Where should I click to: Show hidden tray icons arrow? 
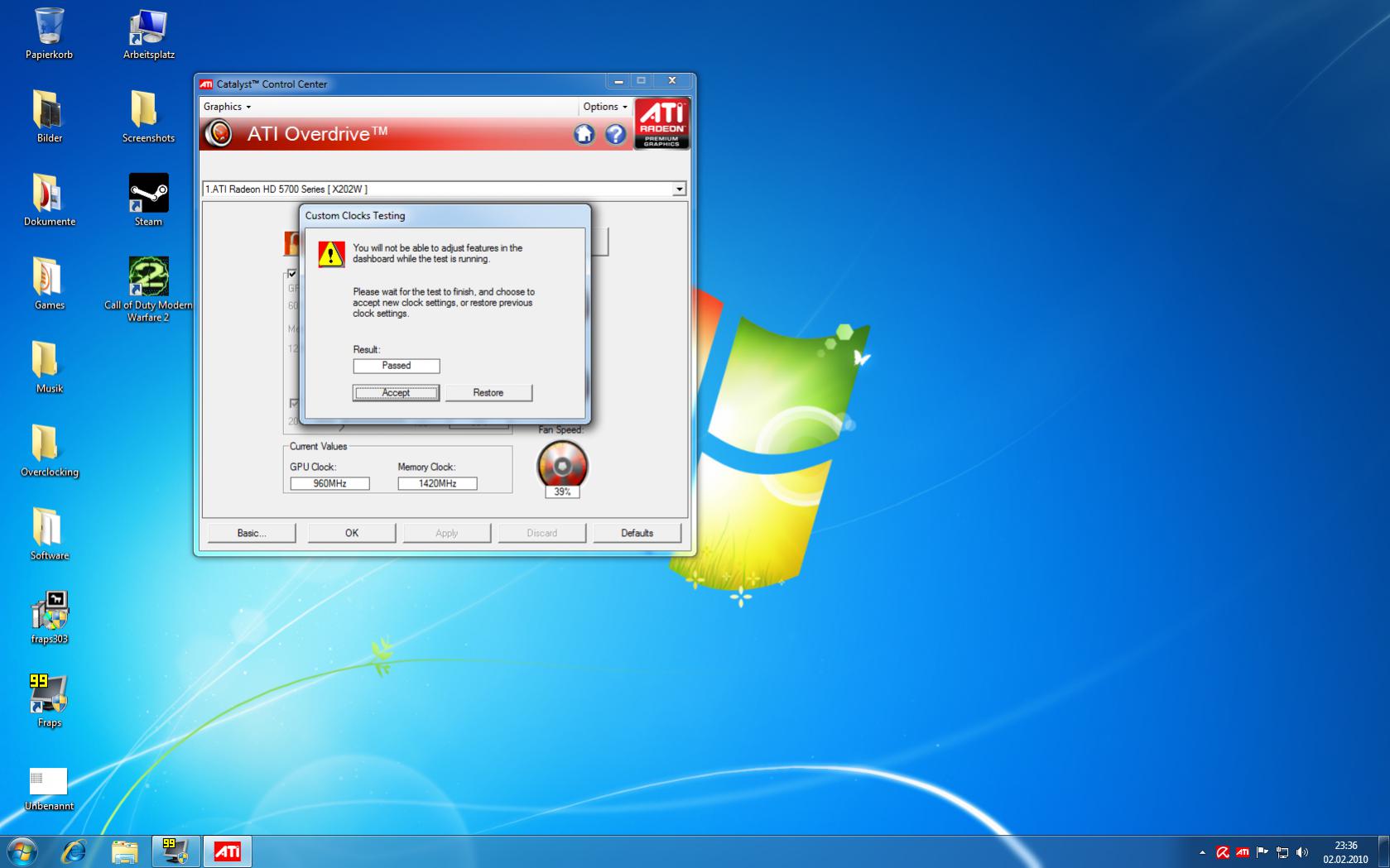click(1202, 852)
